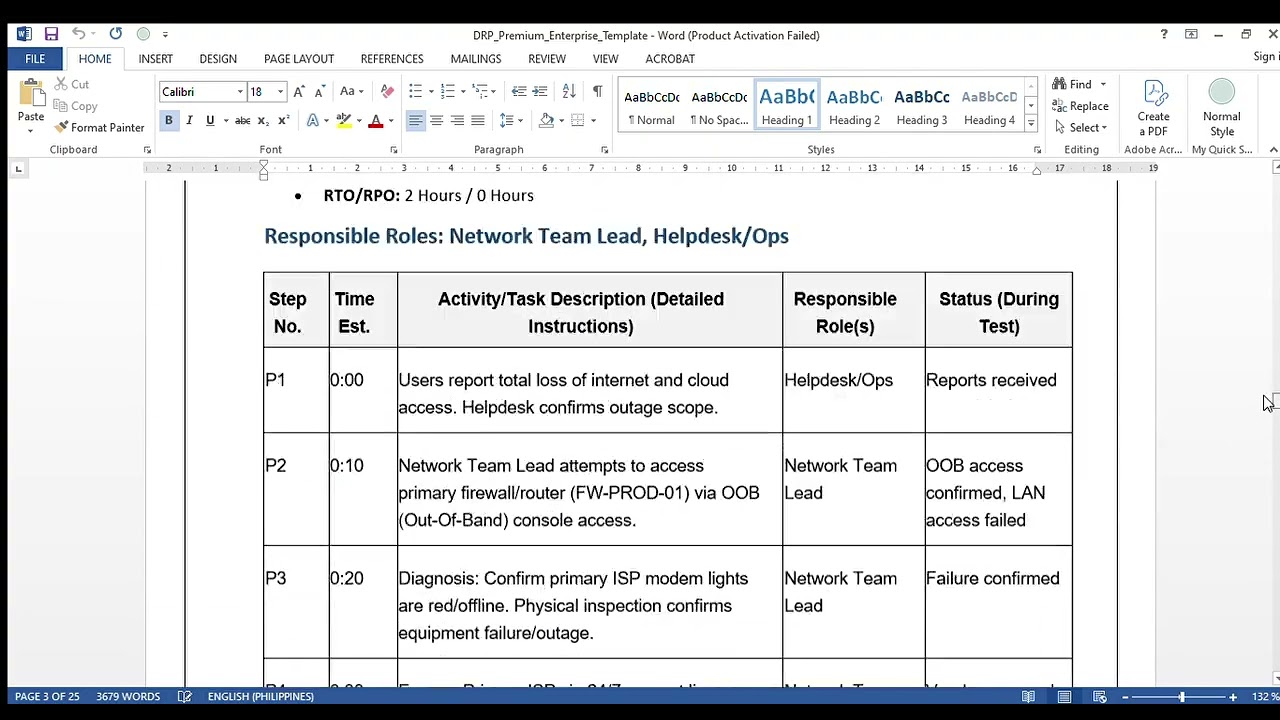Screen dimensions: 1280x720
Task: Click the Replace button
Action: tap(1080, 107)
